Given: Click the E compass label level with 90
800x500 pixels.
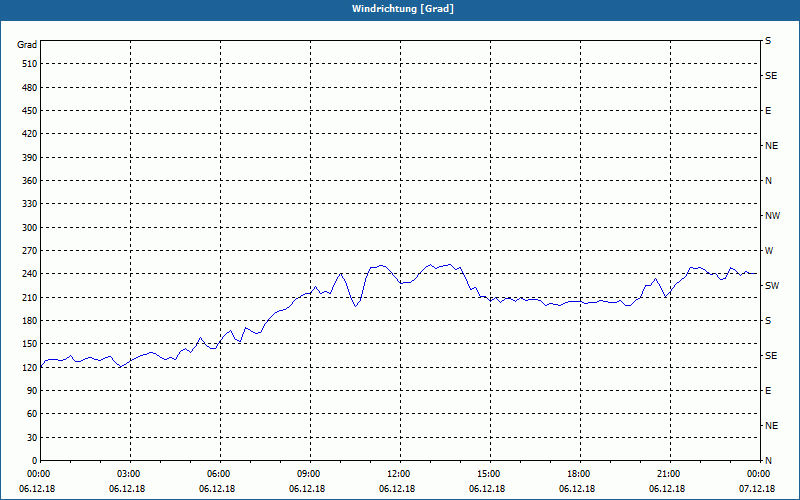Looking at the screenshot, I should 768,391.
